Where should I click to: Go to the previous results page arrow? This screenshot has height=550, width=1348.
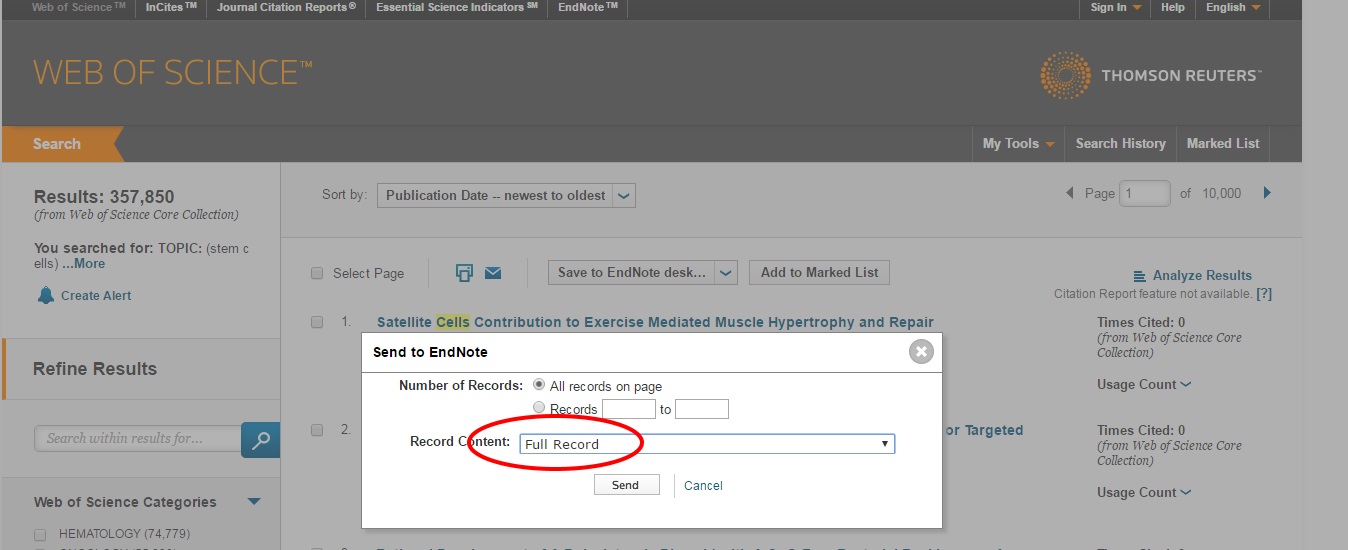[x=1070, y=193]
